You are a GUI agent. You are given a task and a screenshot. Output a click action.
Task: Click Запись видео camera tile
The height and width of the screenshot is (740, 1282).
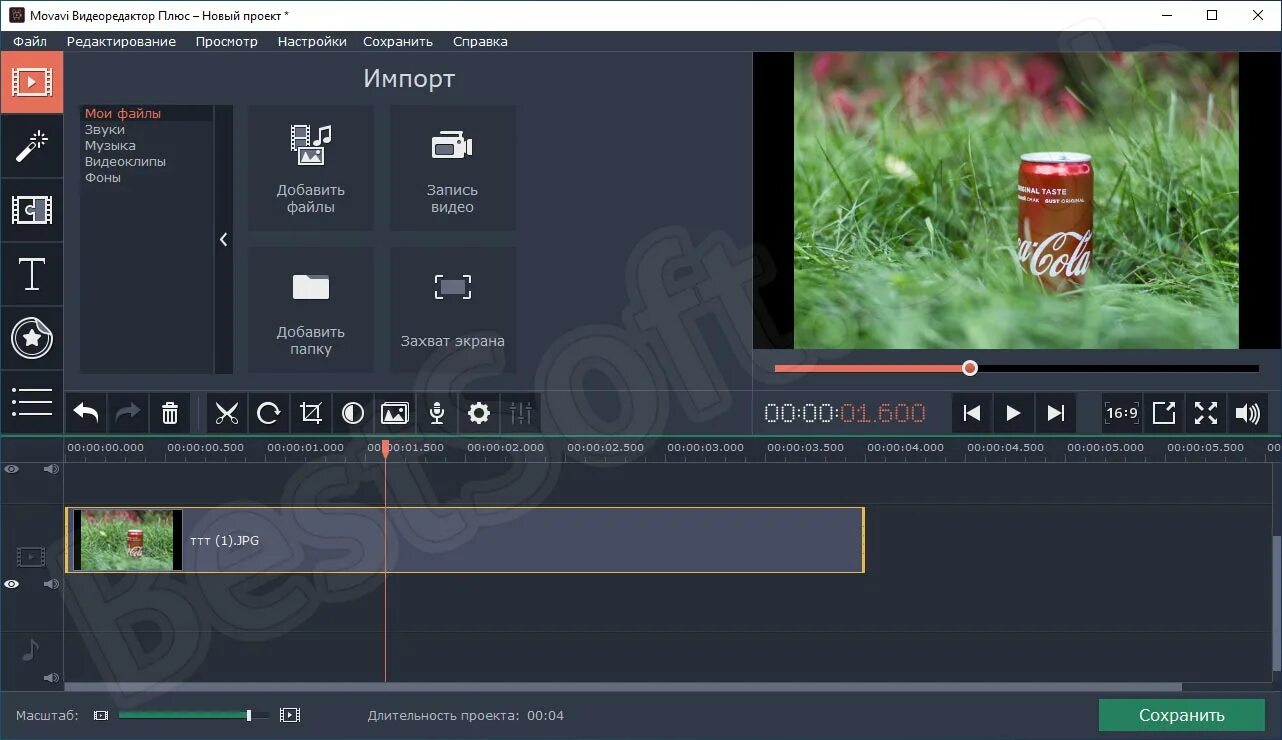click(453, 168)
